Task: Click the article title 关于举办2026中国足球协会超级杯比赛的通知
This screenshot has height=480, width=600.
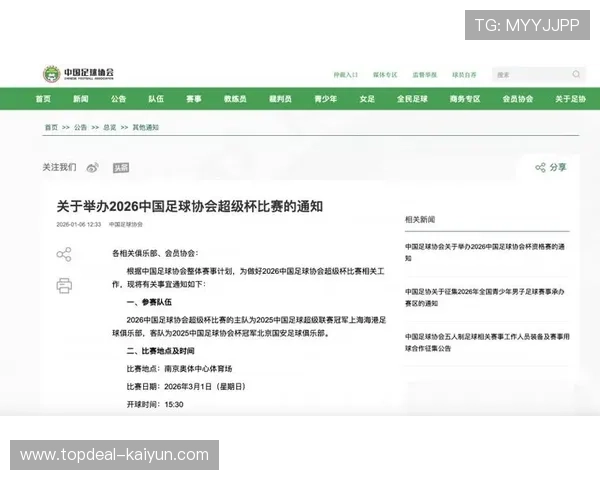Action: [x=190, y=206]
